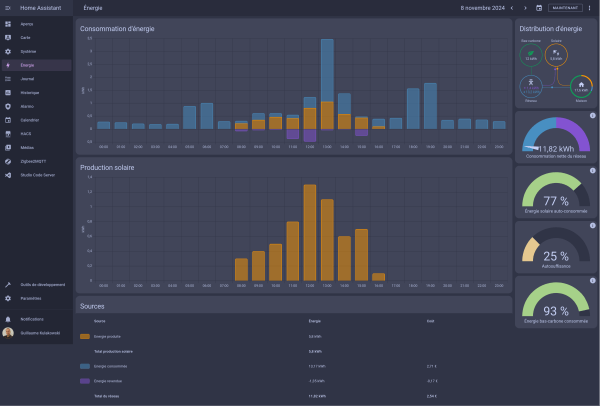
Task: Toggle the Énergie renvoyée purple swatch
Action: [x=85, y=381]
